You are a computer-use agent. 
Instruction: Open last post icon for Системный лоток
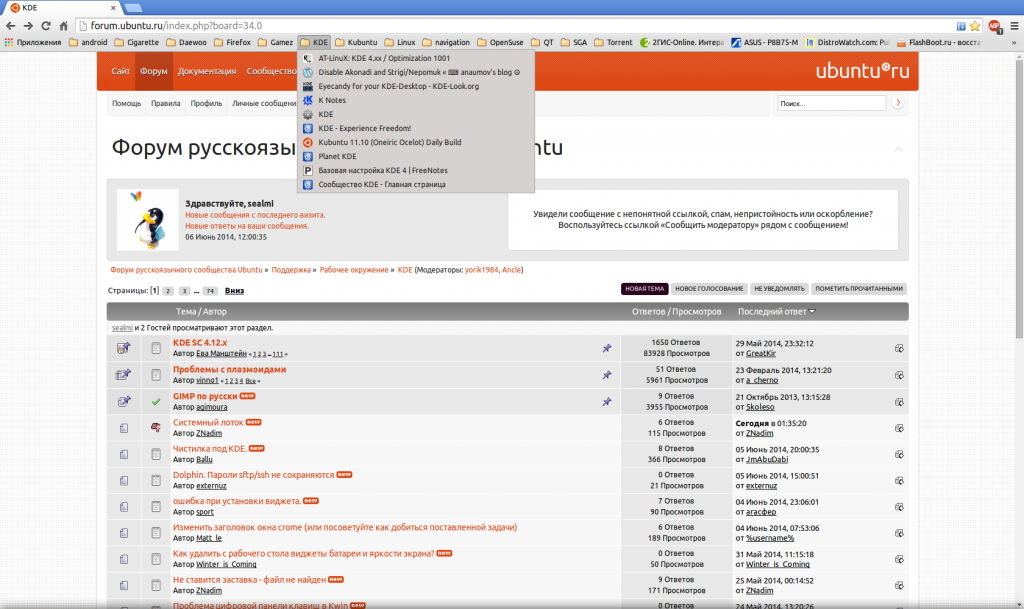(899, 428)
